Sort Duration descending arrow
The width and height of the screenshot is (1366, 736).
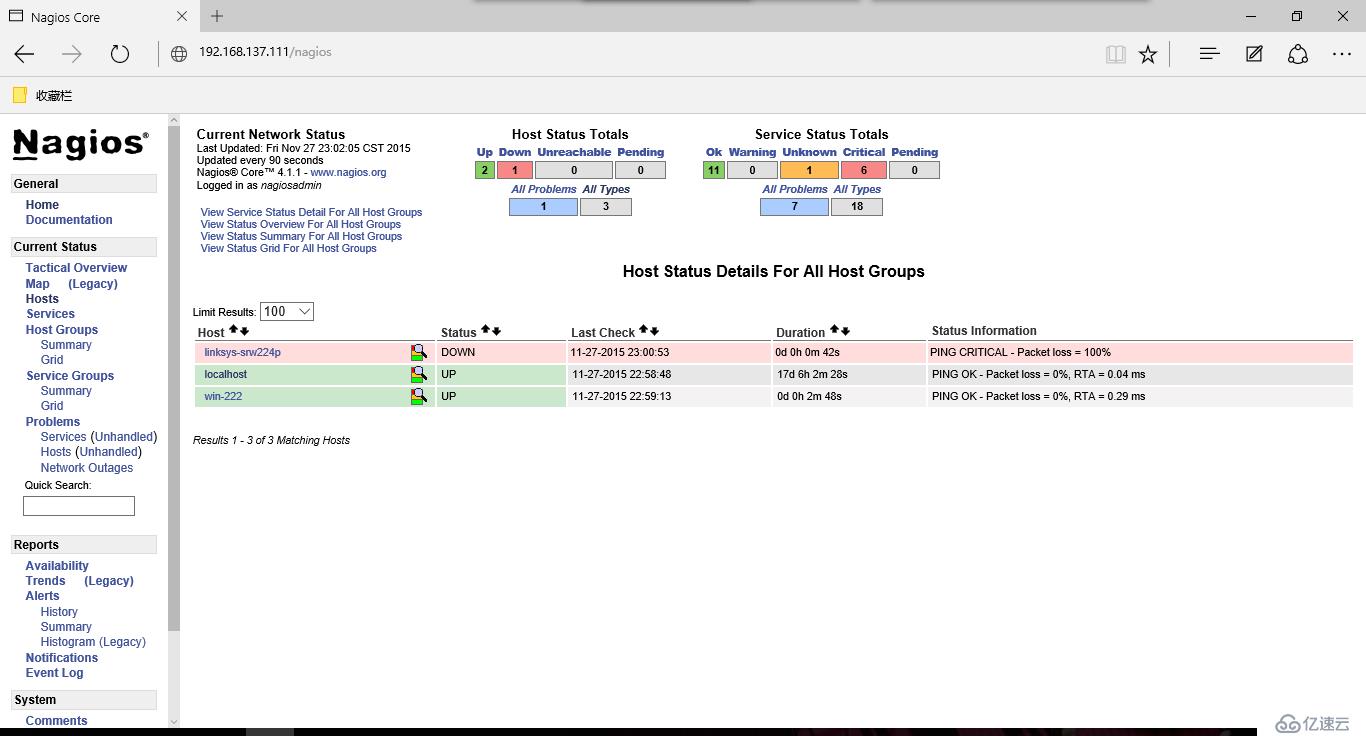(x=845, y=331)
